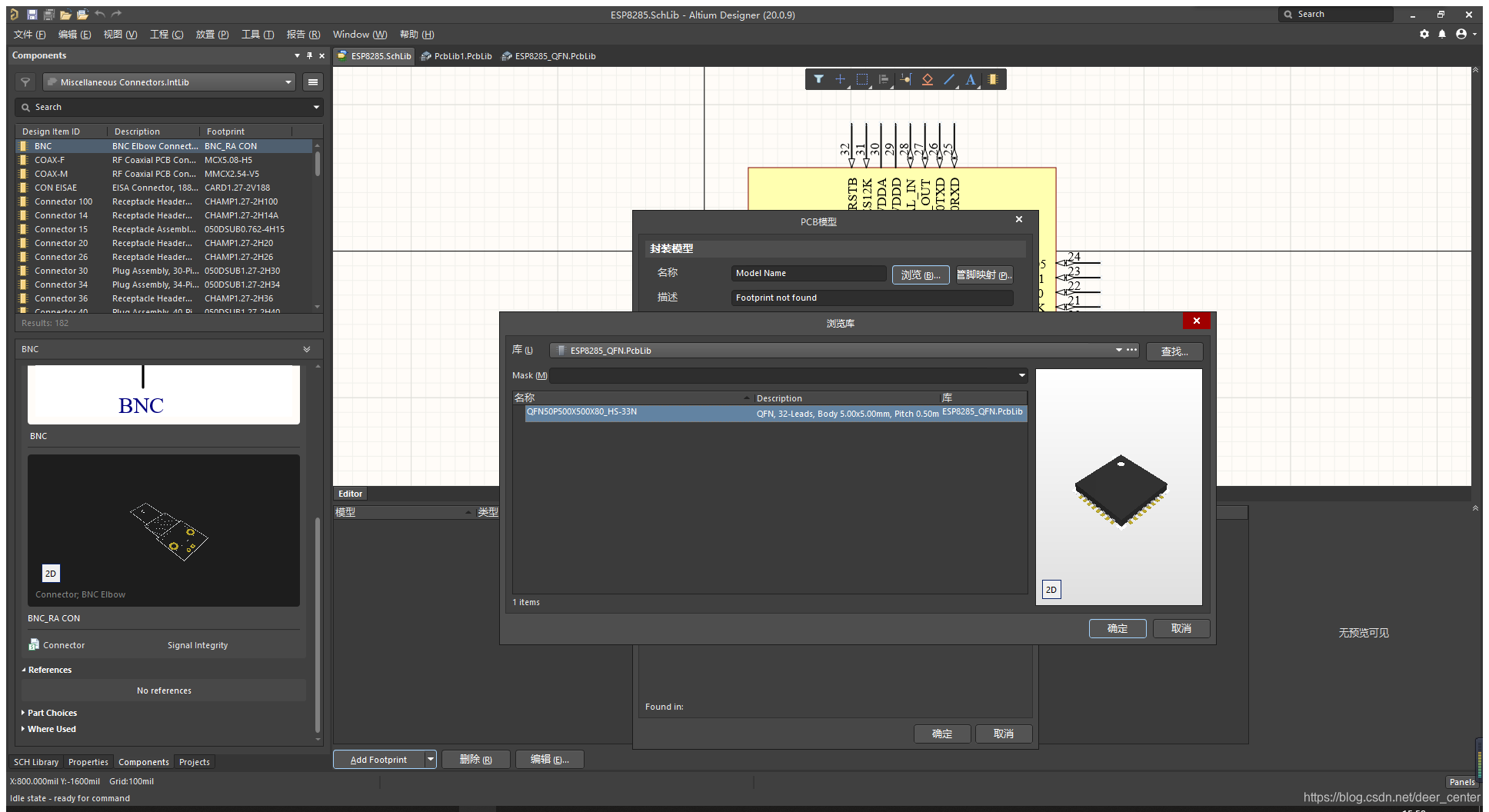The image size is (1489, 812).
Task: Pin the Components panel
Action: pyautogui.click(x=309, y=55)
